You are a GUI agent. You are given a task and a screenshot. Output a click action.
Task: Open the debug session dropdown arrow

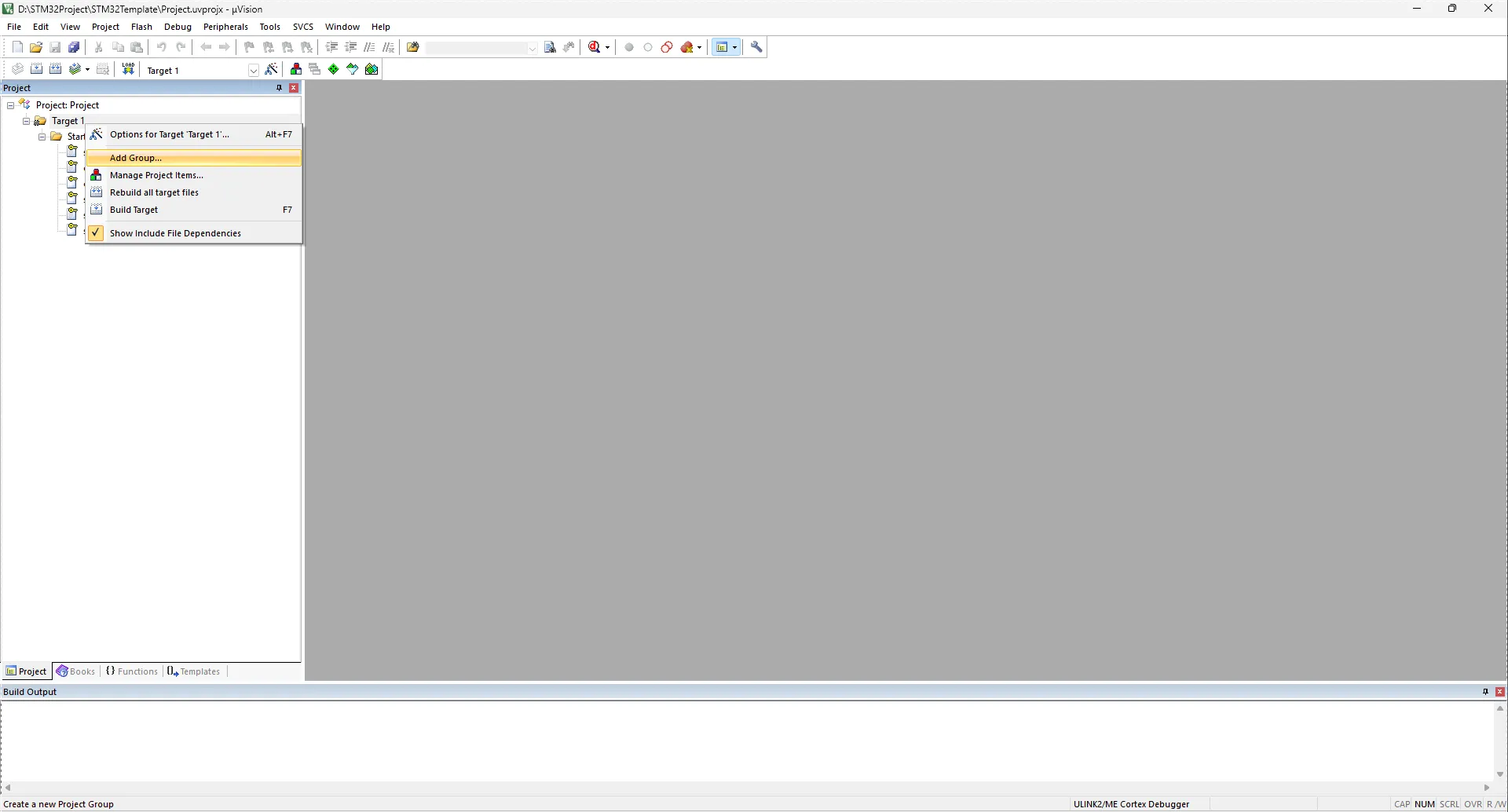point(607,47)
